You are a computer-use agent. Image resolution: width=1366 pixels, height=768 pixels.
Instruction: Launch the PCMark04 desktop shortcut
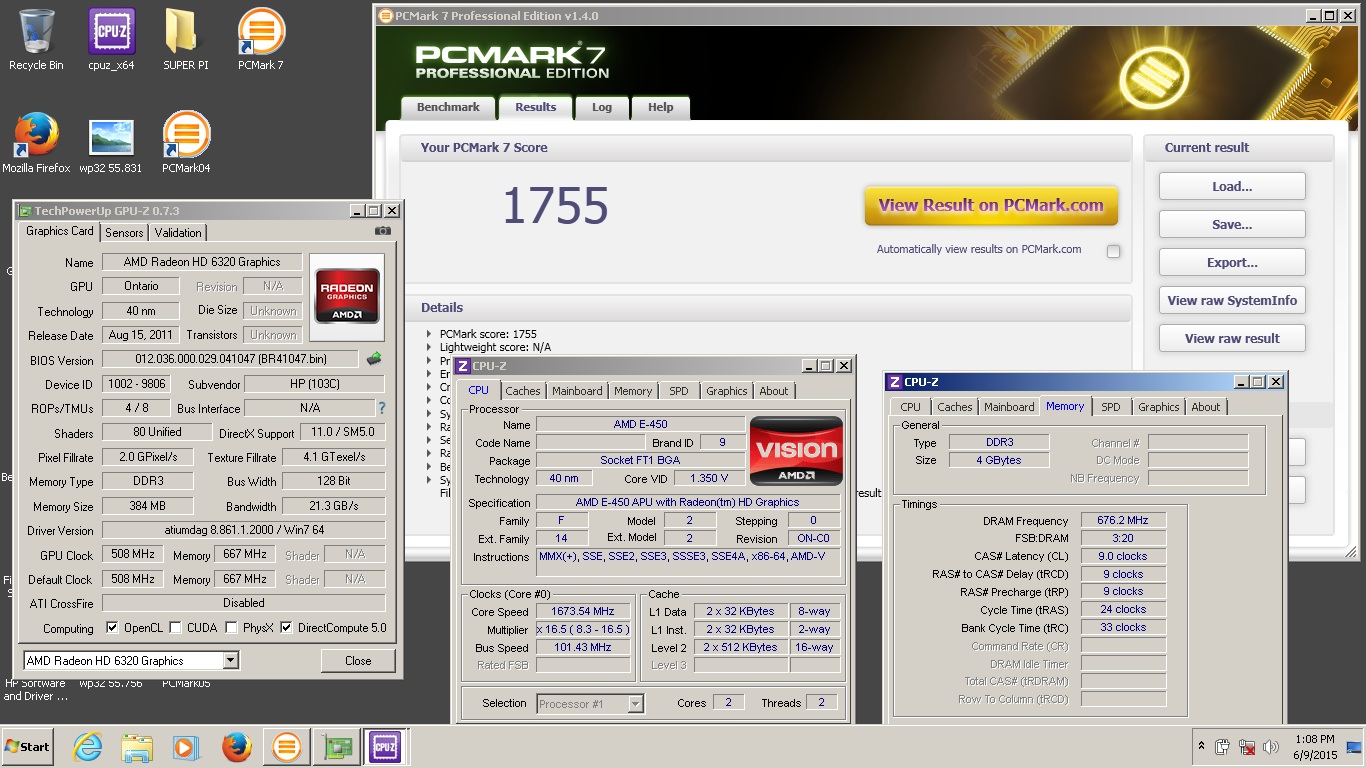186,143
